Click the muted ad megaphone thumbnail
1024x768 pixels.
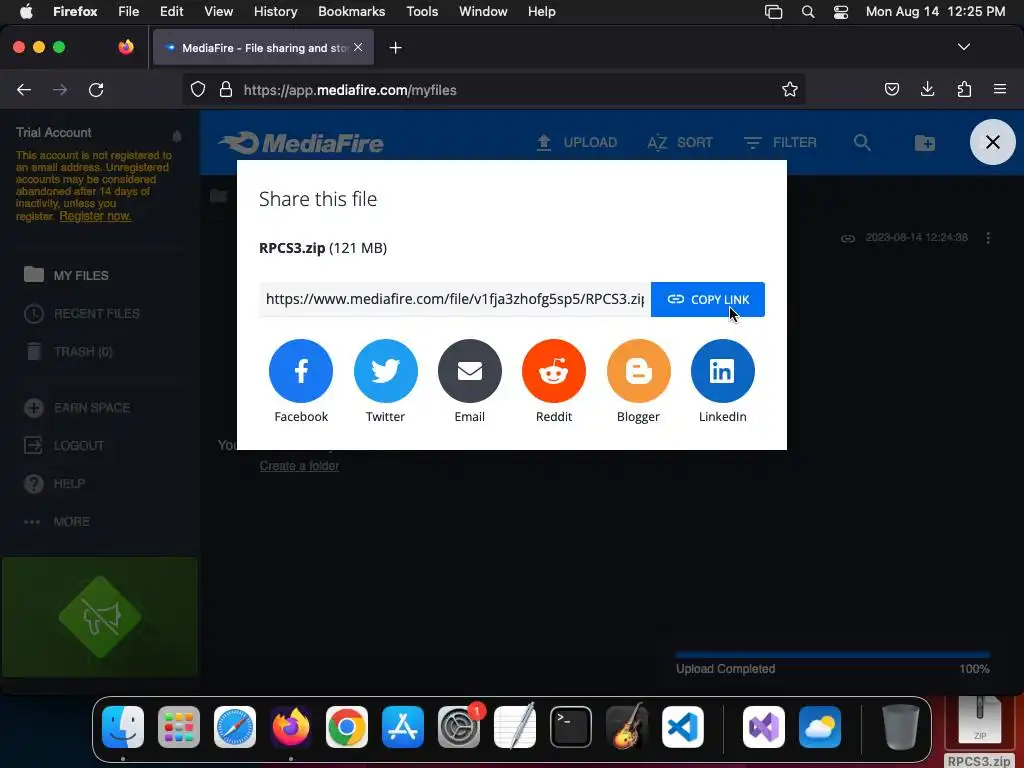click(99, 617)
